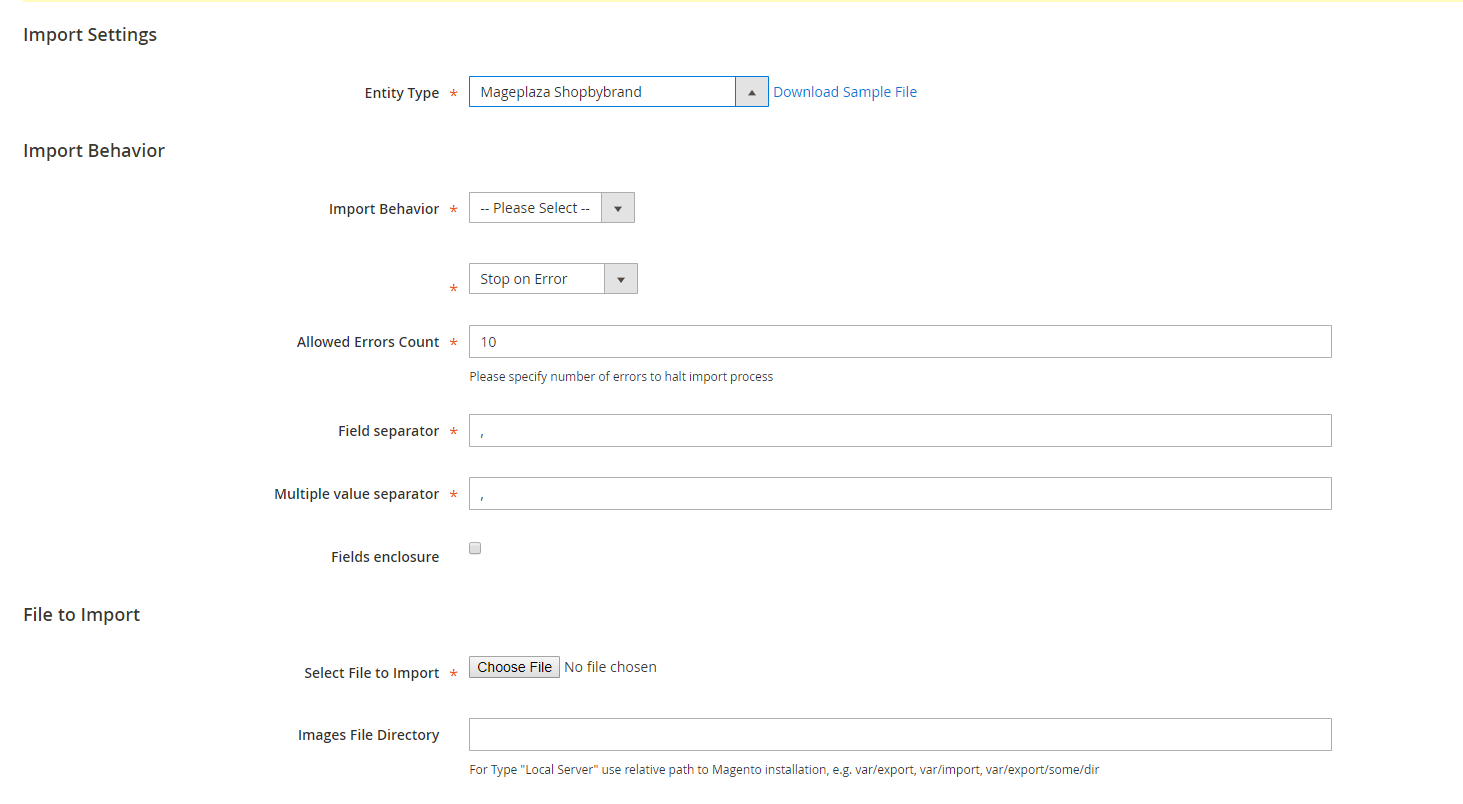Click into the Field separator text box
Screen dimensions: 1463x804
tap(900, 431)
